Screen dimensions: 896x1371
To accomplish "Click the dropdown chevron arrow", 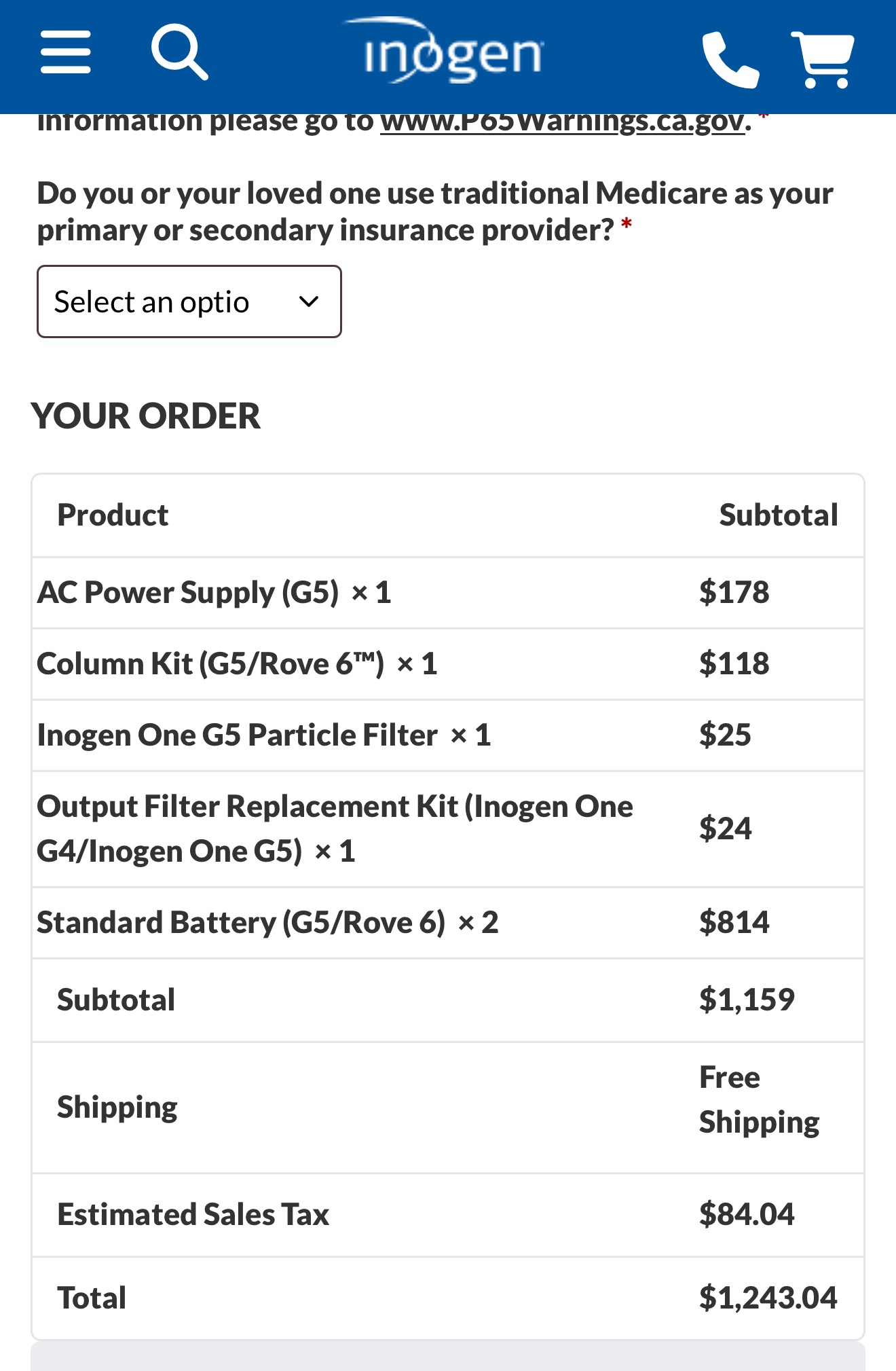I will point(309,301).
